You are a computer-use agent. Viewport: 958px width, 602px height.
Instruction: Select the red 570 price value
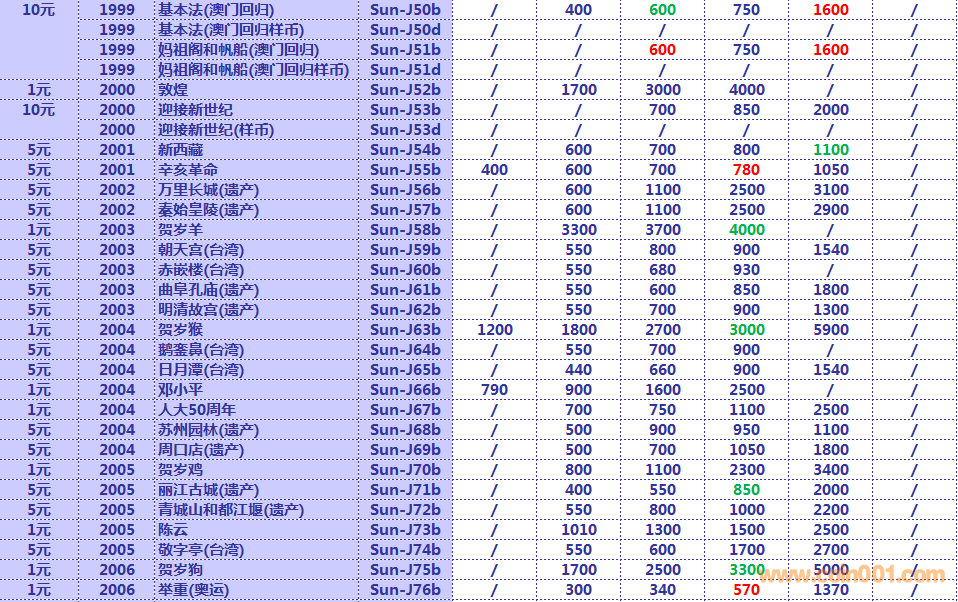746,590
